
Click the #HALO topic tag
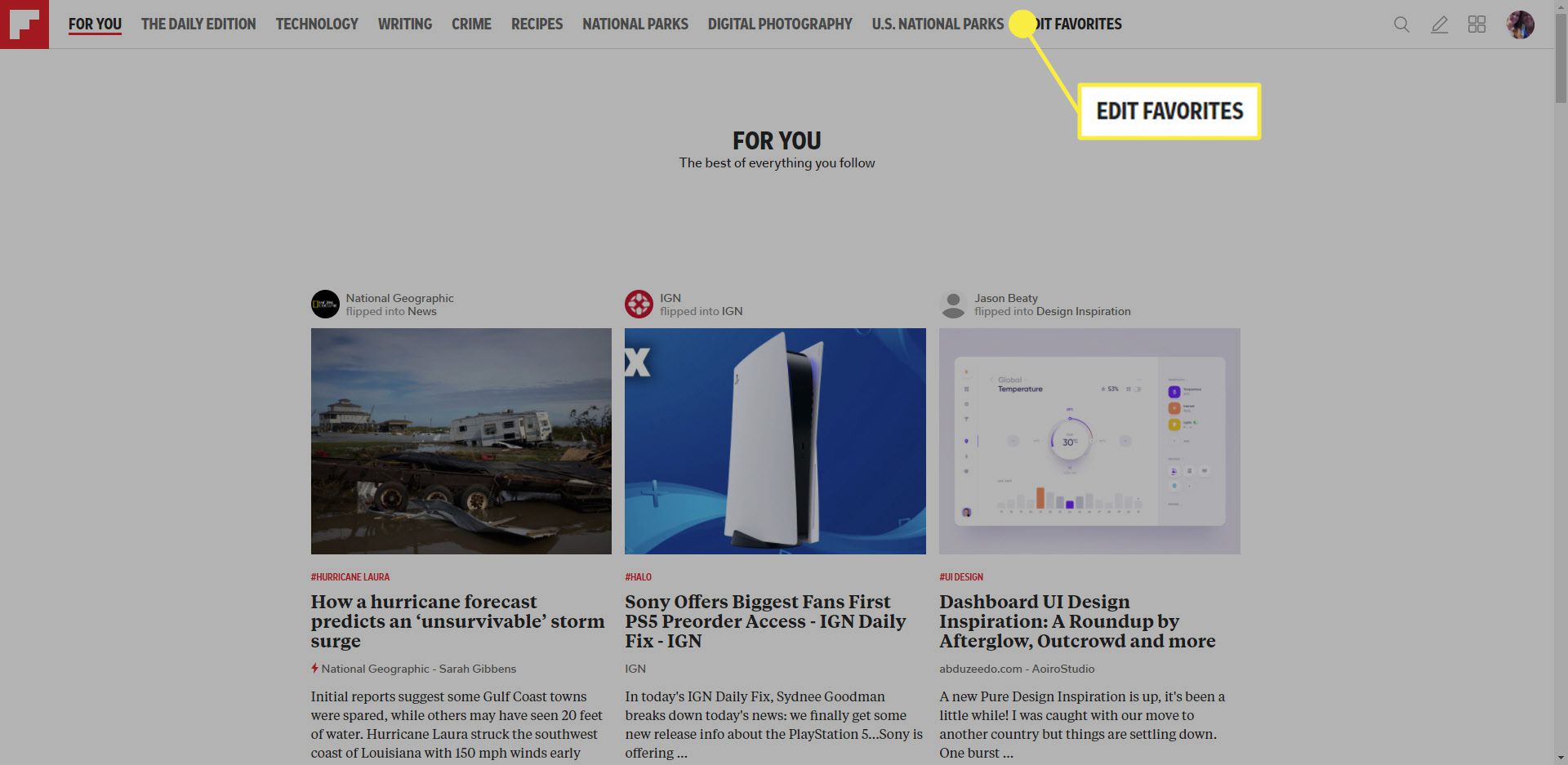pyautogui.click(x=639, y=576)
